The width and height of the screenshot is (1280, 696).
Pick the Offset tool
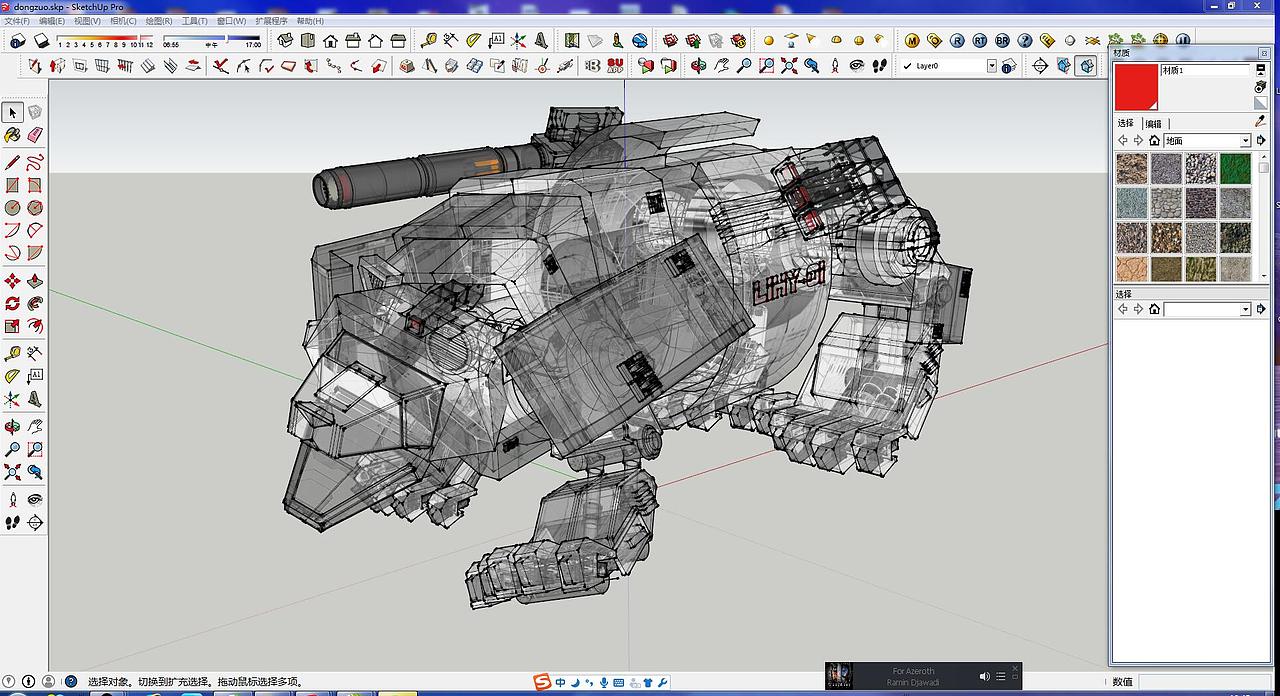35,326
